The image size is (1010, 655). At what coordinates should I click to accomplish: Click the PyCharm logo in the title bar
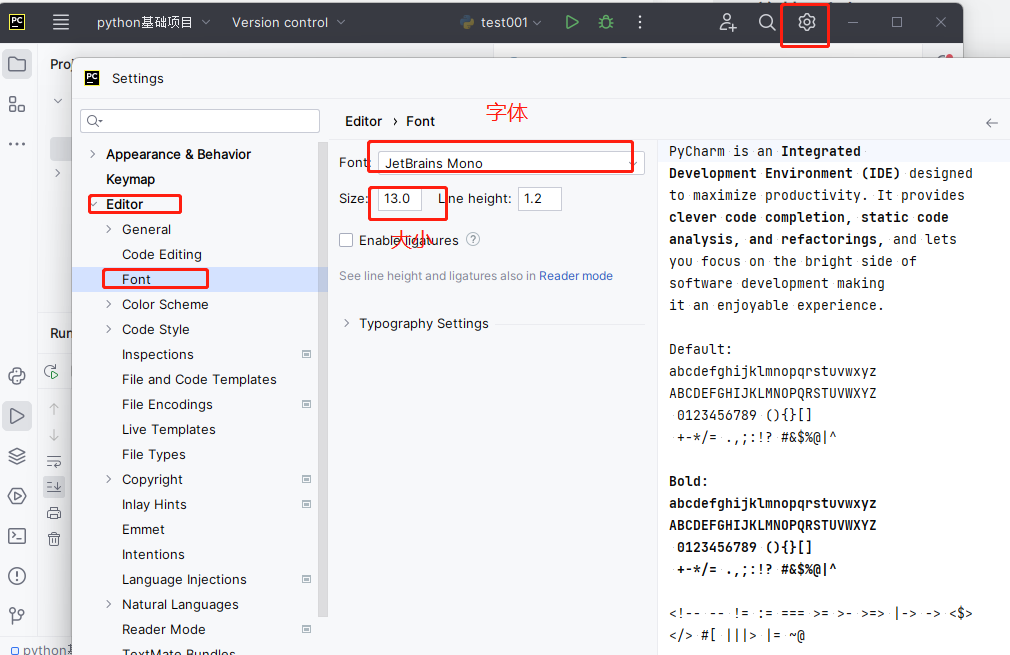(x=17, y=23)
